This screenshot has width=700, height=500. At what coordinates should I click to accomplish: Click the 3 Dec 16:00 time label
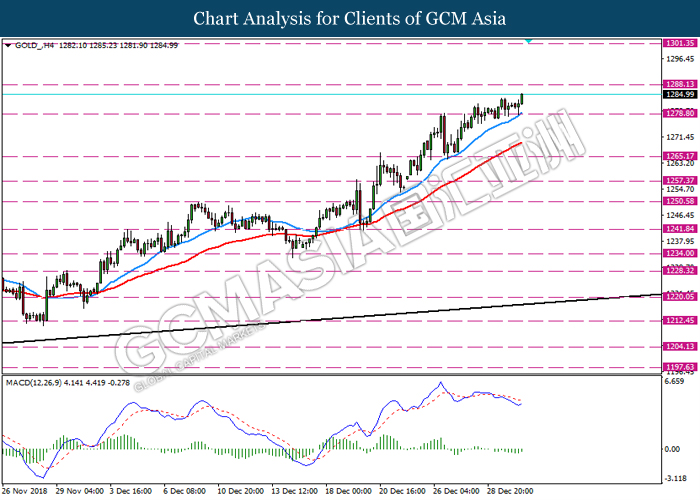click(x=131, y=491)
